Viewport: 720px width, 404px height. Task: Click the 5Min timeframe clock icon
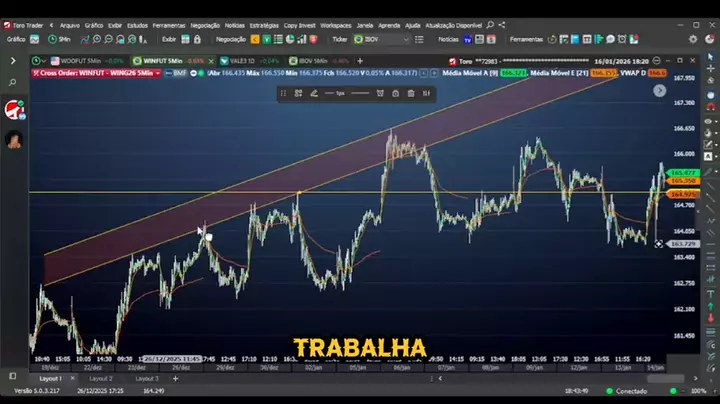[x=51, y=39]
